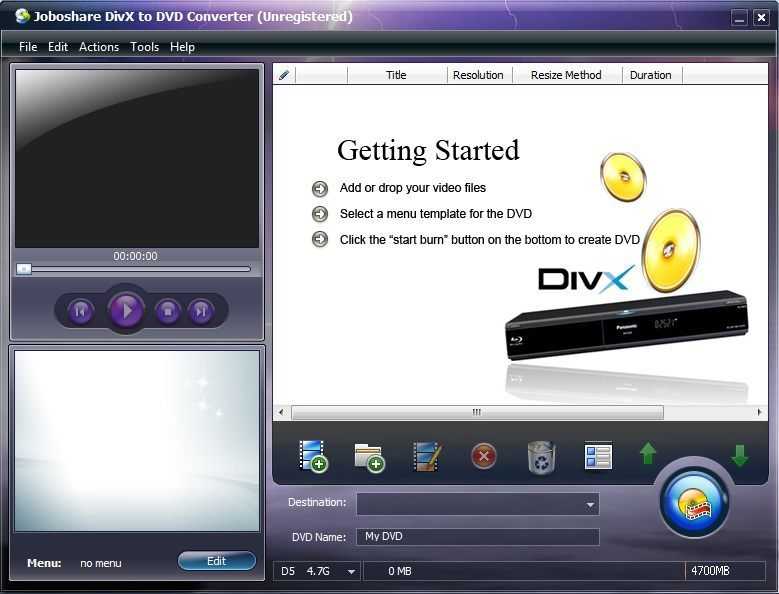
Task: Click the Add video file icon
Action: coord(313,455)
